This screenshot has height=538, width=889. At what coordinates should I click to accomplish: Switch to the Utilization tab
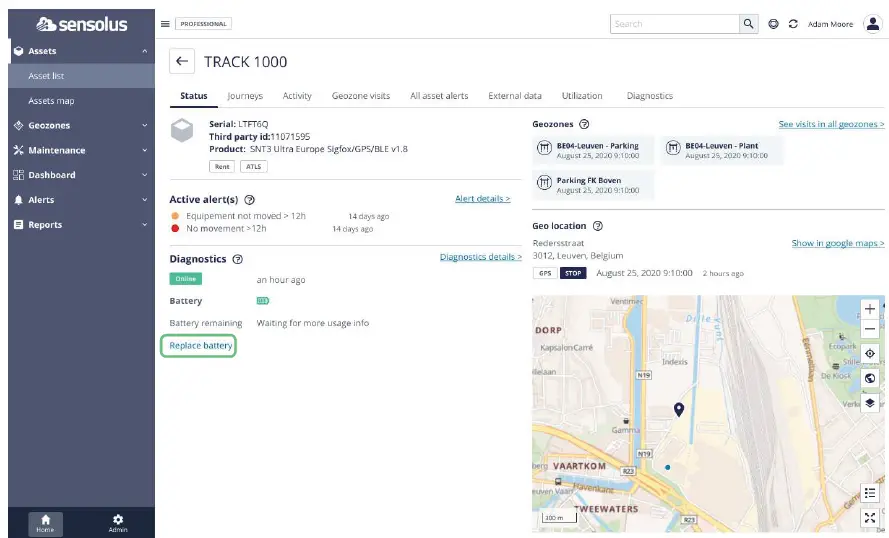click(x=582, y=96)
